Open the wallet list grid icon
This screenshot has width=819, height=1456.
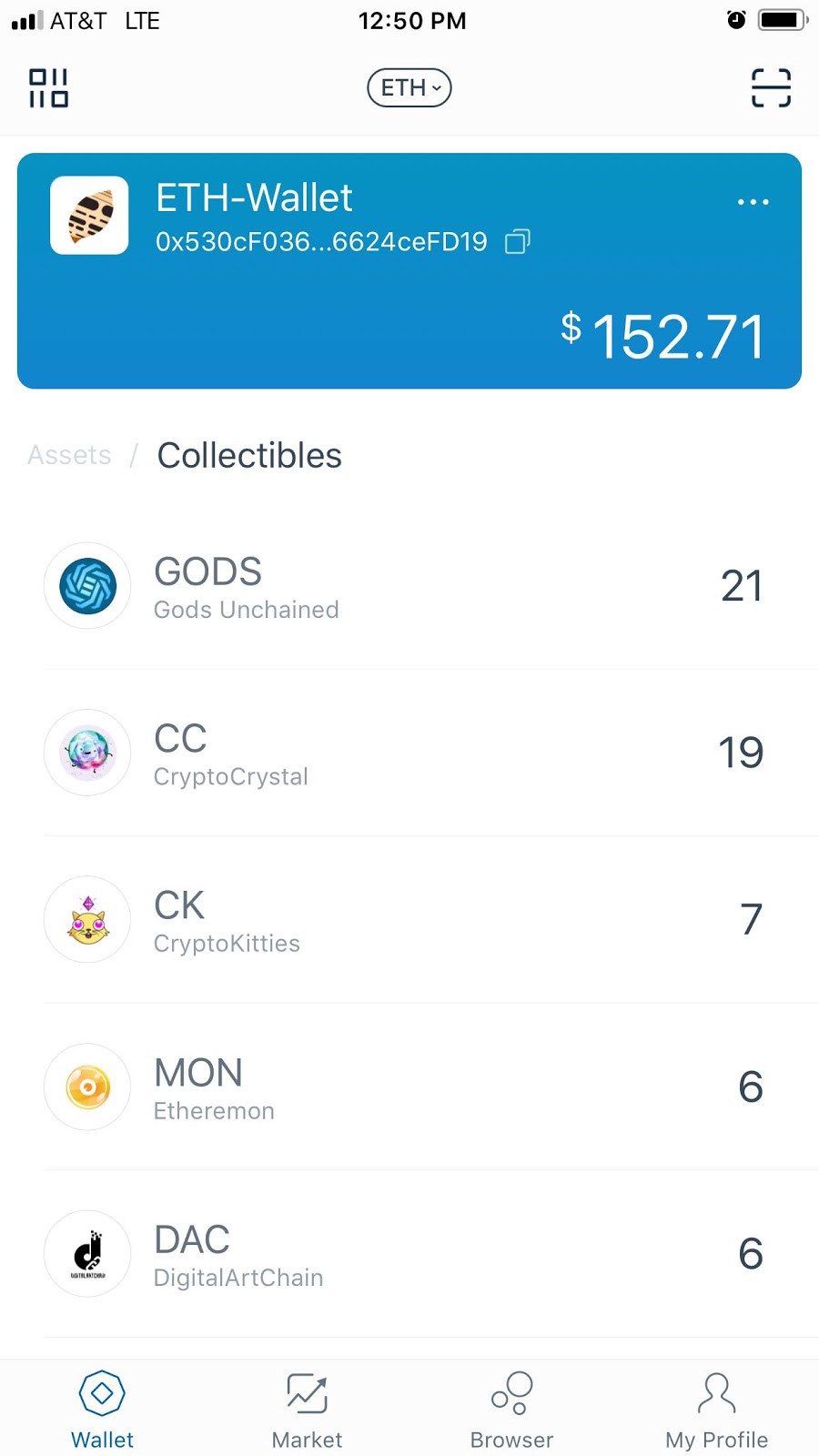pyautogui.click(x=48, y=88)
